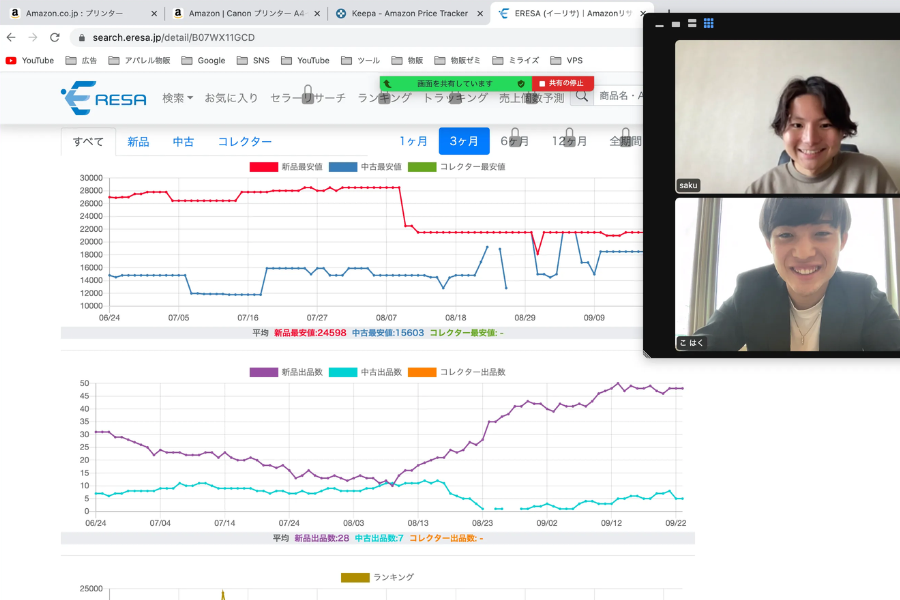Open the 物販 bookmark folder
Screen dimensions: 900x600
click(408, 60)
